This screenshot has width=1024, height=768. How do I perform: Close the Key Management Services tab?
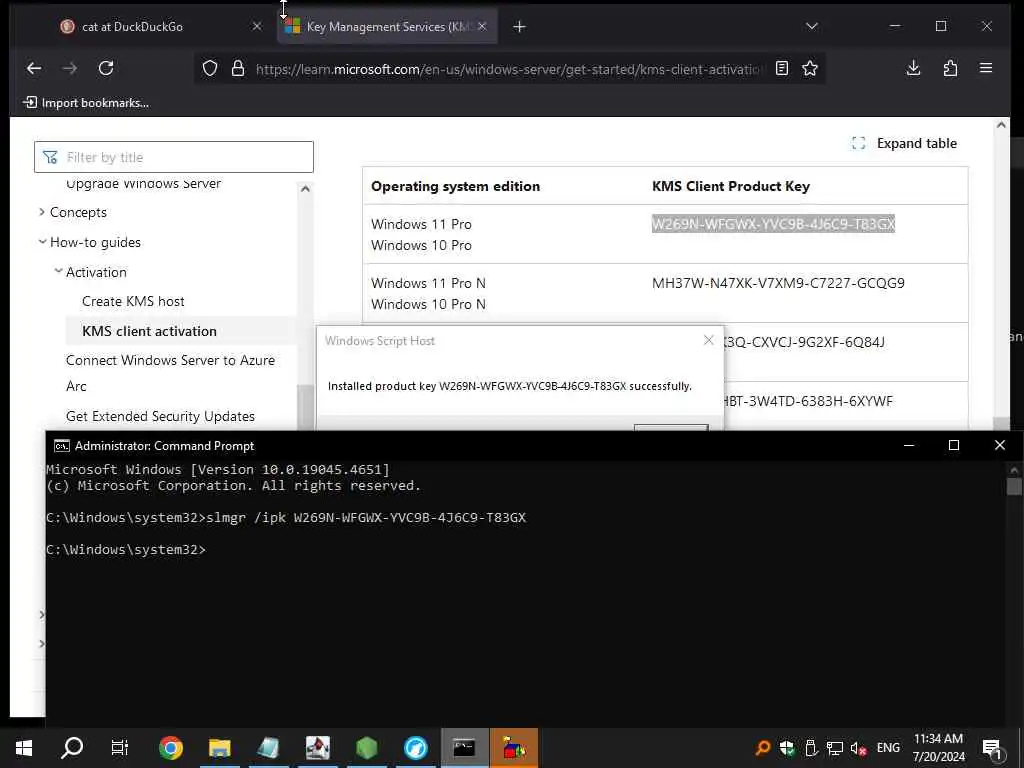click(482, 26)
